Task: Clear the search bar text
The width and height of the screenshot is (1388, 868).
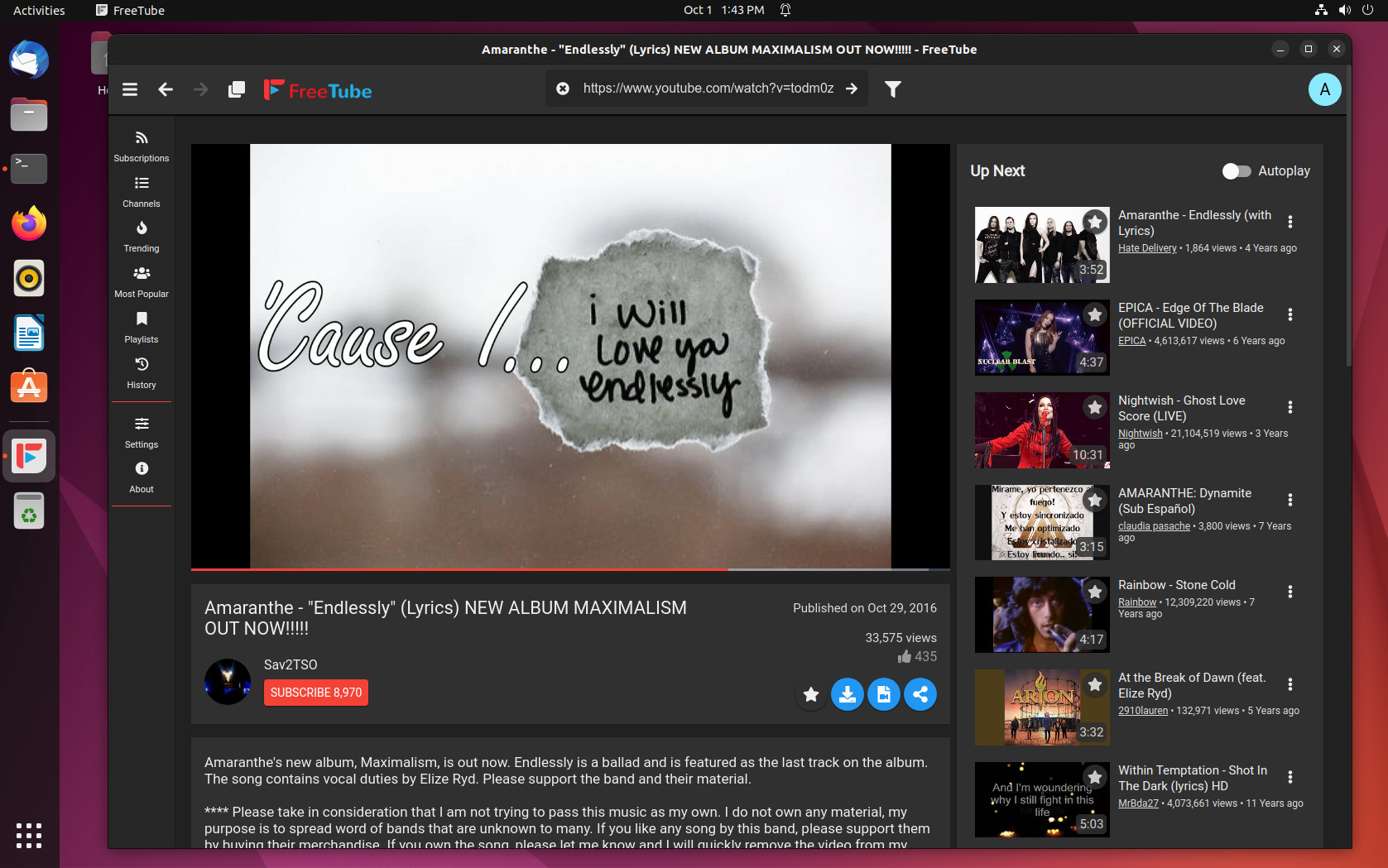Action: 563,89
